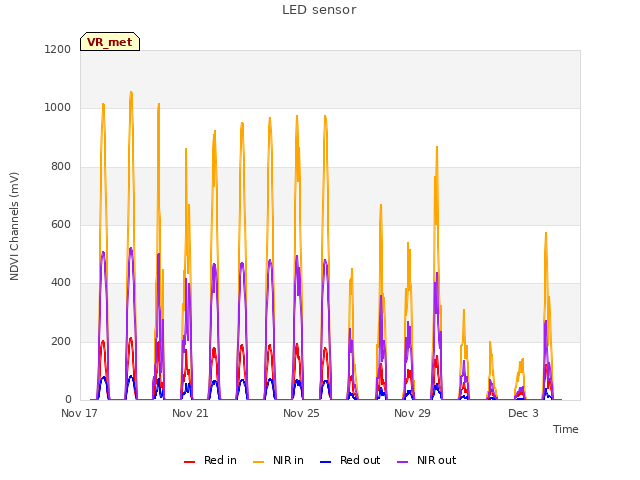Click the 600 y-axis label
This screenshot has height=480, width=640.
tap(61, 224)
